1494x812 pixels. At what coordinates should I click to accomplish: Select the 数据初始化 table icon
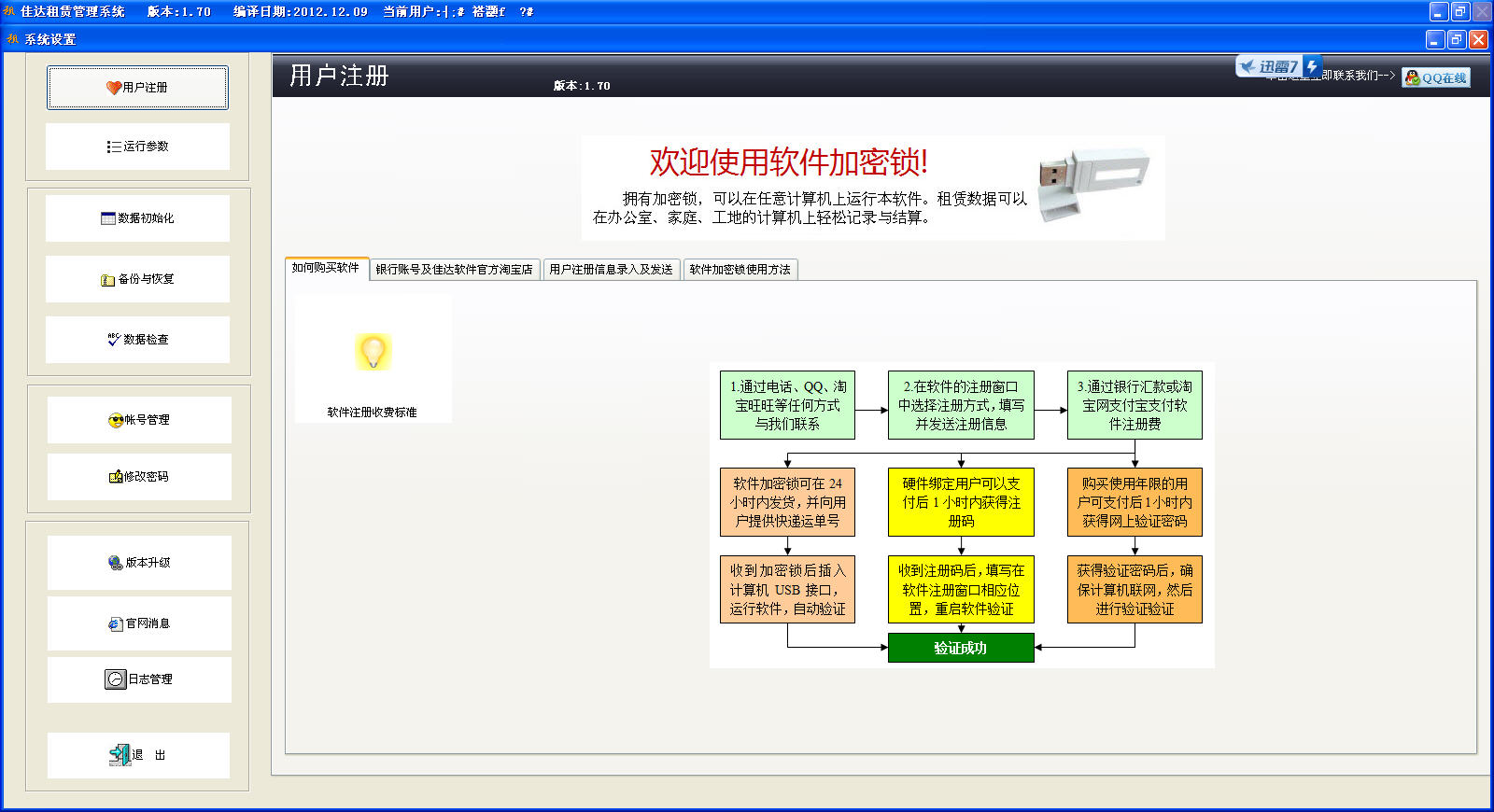pos(108,218)
